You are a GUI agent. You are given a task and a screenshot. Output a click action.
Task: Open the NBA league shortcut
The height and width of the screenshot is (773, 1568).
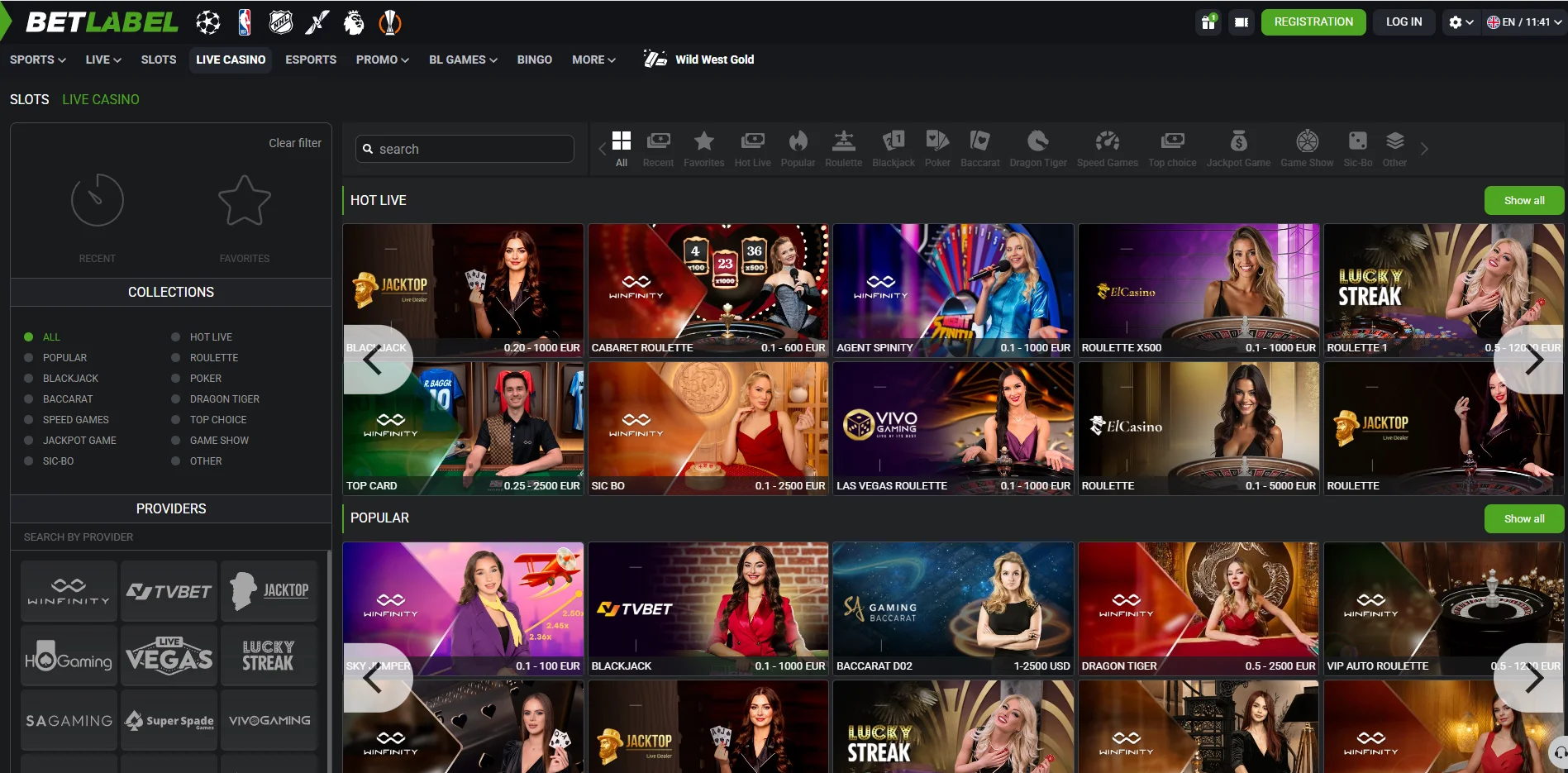(x=245, y=22)
